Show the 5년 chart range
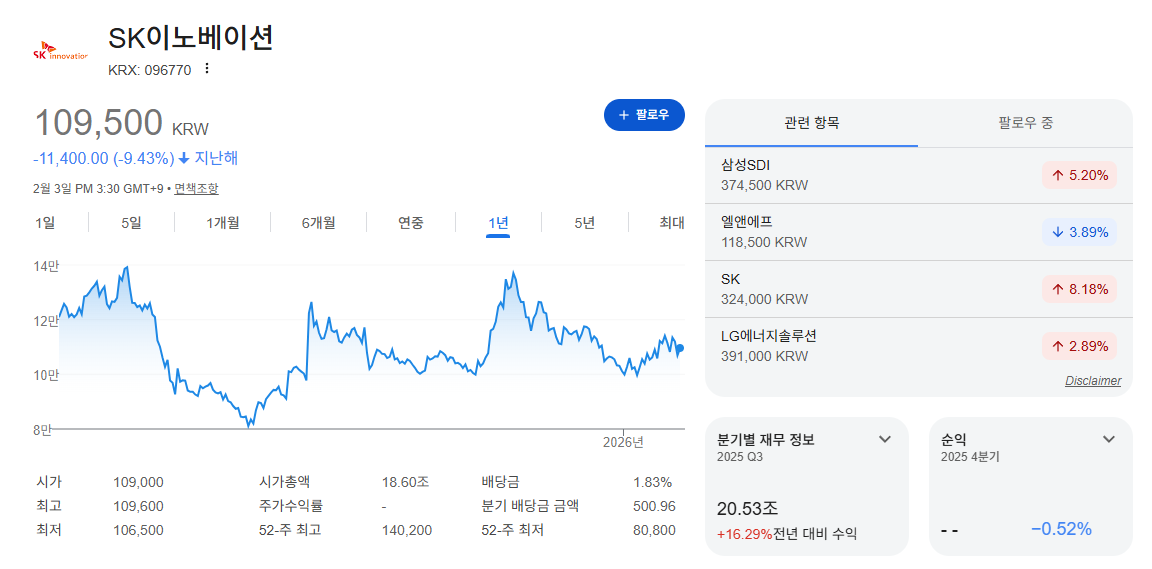Screen dimensions: 1152x569 585,222
